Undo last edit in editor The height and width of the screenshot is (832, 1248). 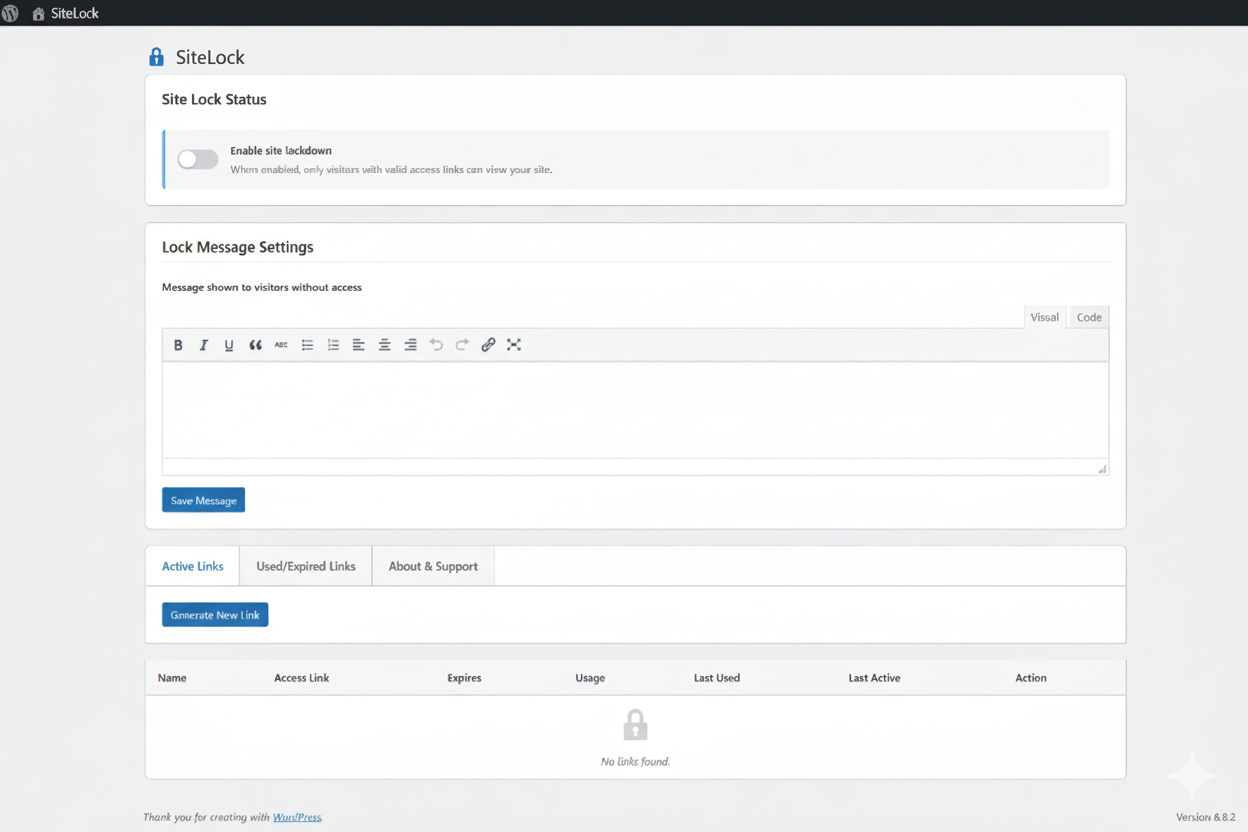coord(436,345)
